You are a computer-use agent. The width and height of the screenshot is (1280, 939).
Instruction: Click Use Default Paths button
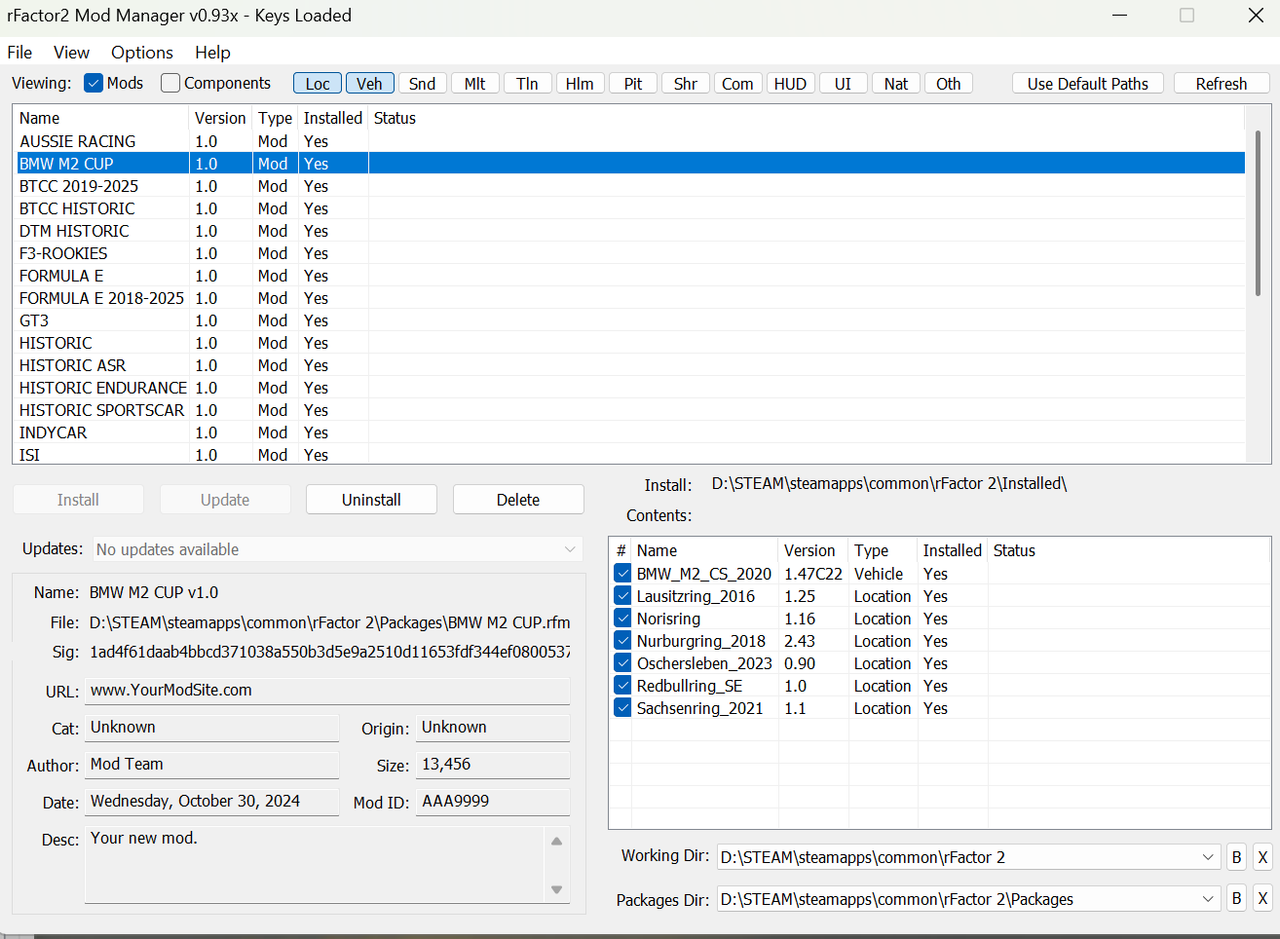1088,83
